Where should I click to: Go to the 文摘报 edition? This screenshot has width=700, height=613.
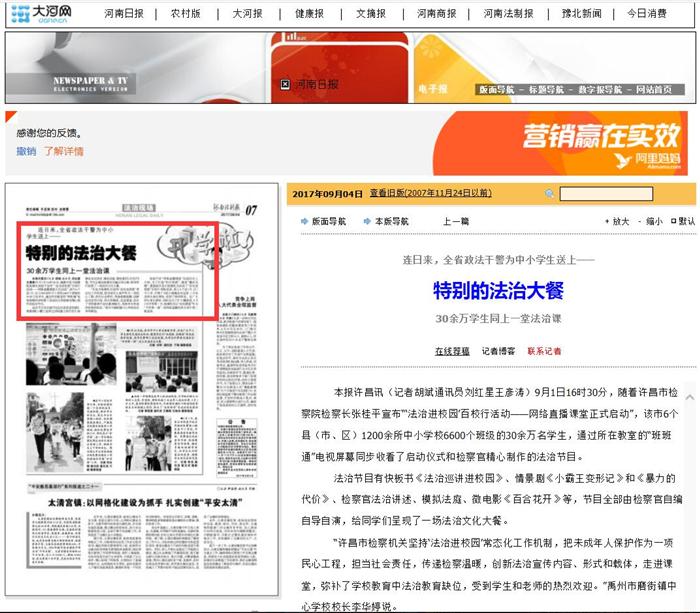(x=371, y=14)
